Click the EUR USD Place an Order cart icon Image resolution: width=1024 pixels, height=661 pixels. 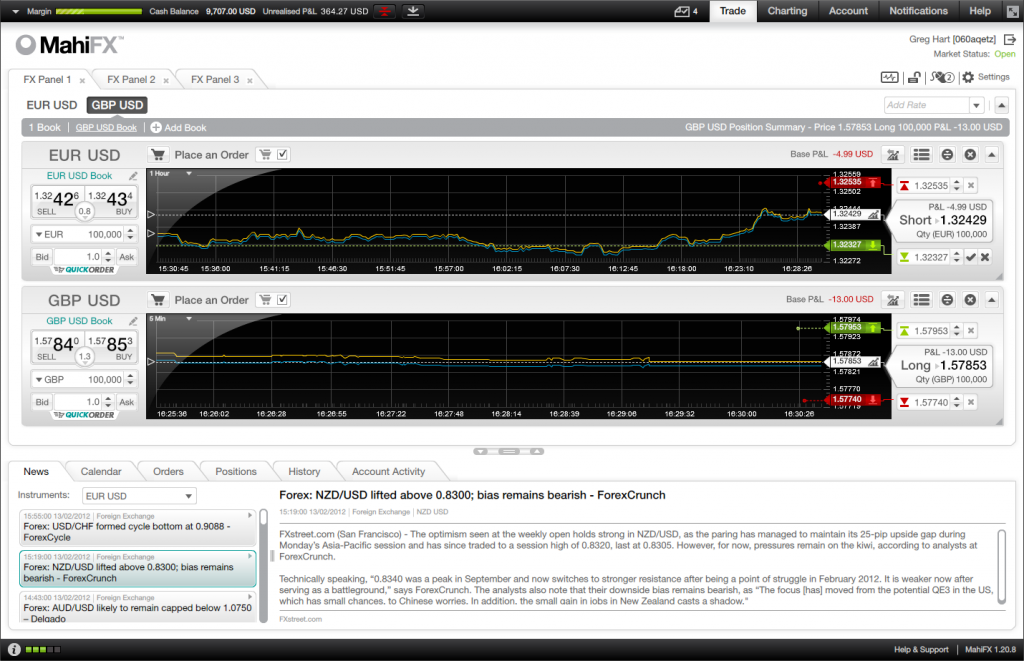coord(158,154)
